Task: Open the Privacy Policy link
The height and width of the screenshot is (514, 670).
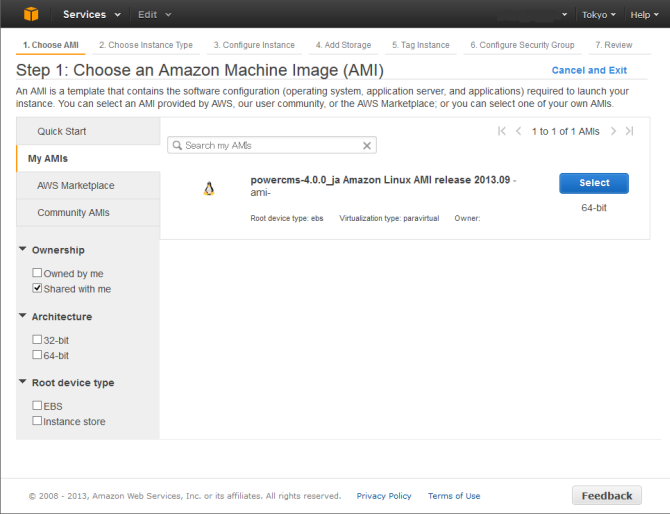Action: coord(384,496)
